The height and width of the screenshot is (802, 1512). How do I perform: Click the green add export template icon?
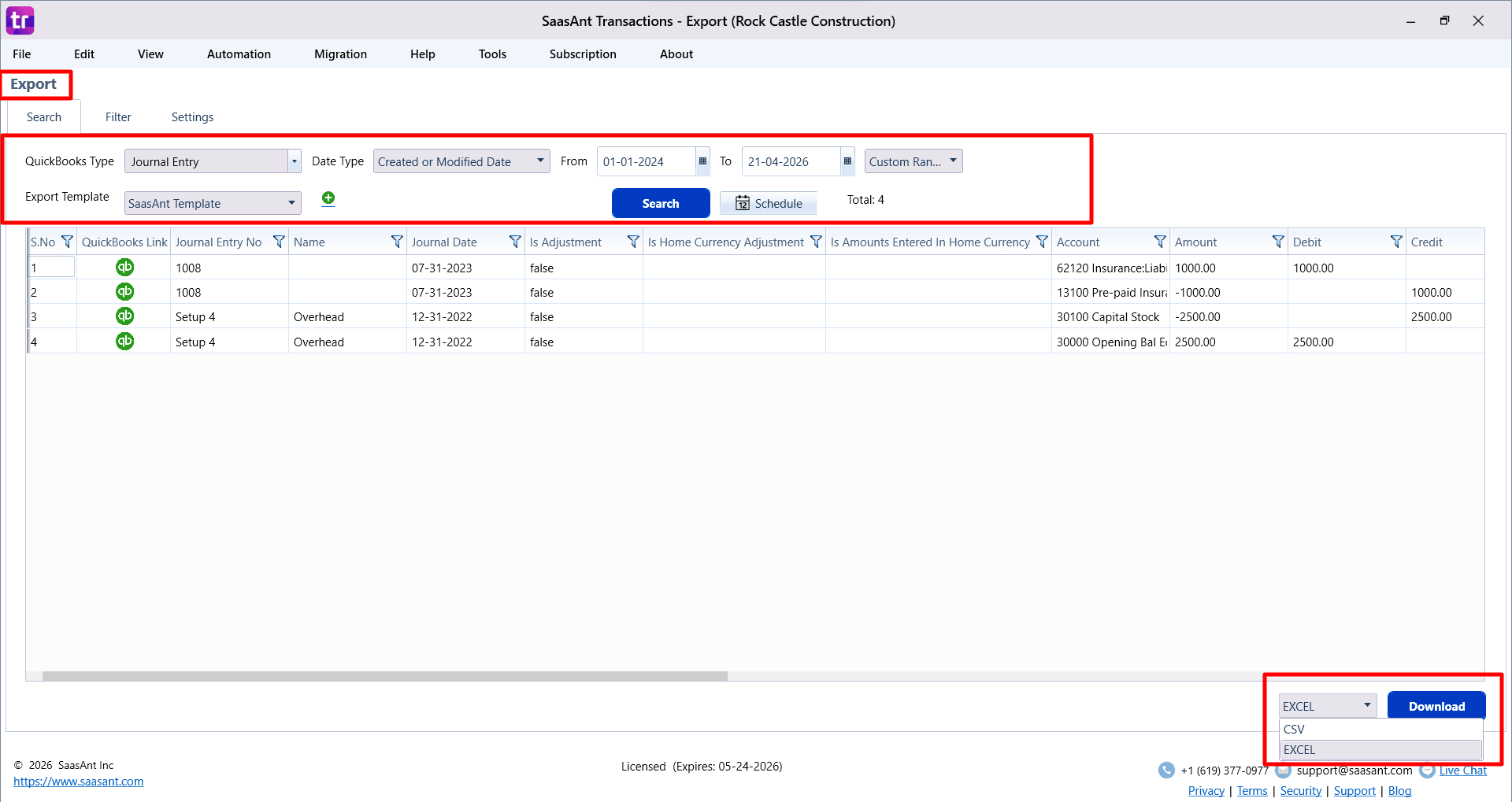(x=328, y=198)
